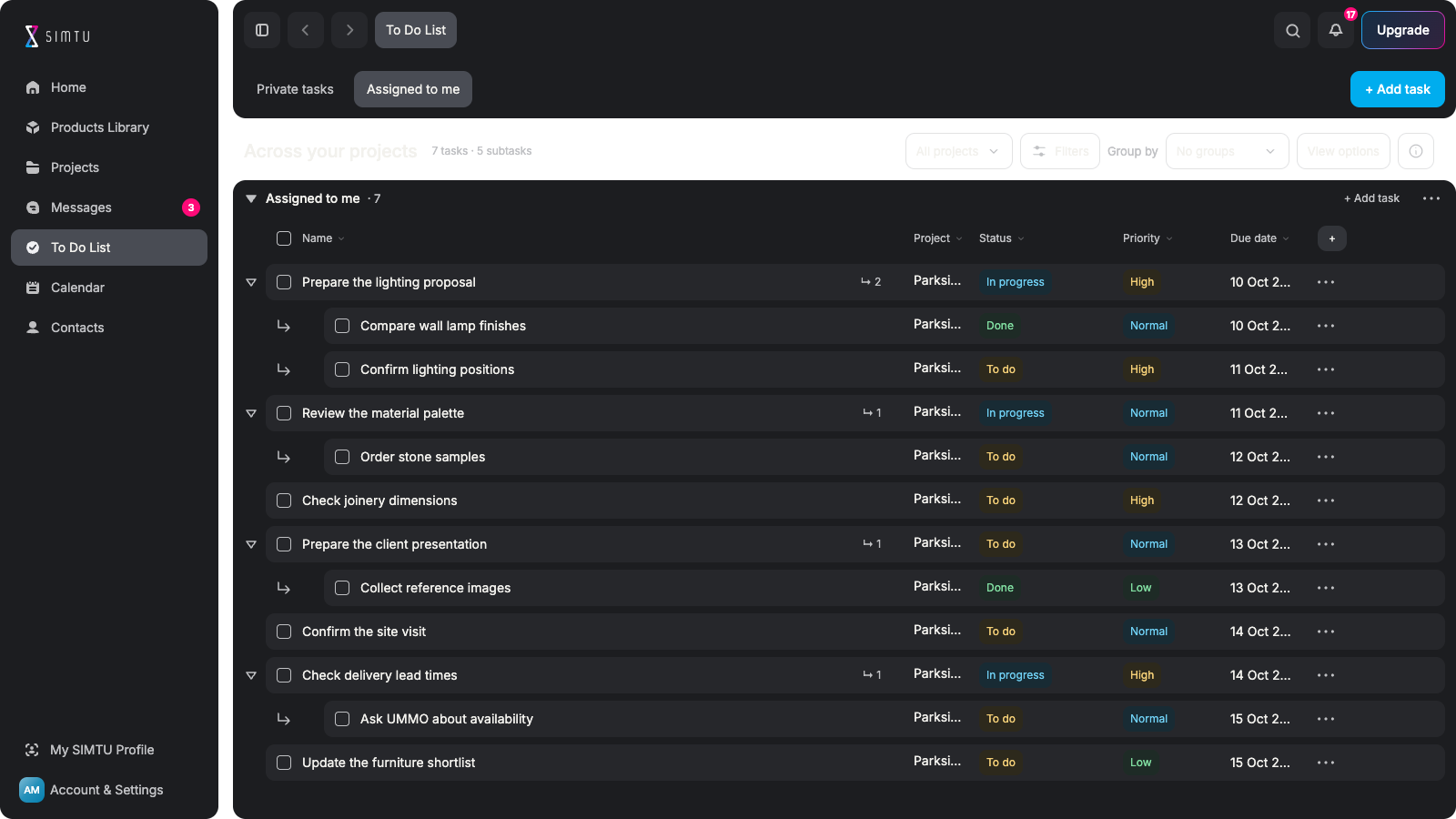The width and height of the screenshot is (1456, 819).
Task: Open more options for Check joinery dimensions
Action: point(1326,500)
